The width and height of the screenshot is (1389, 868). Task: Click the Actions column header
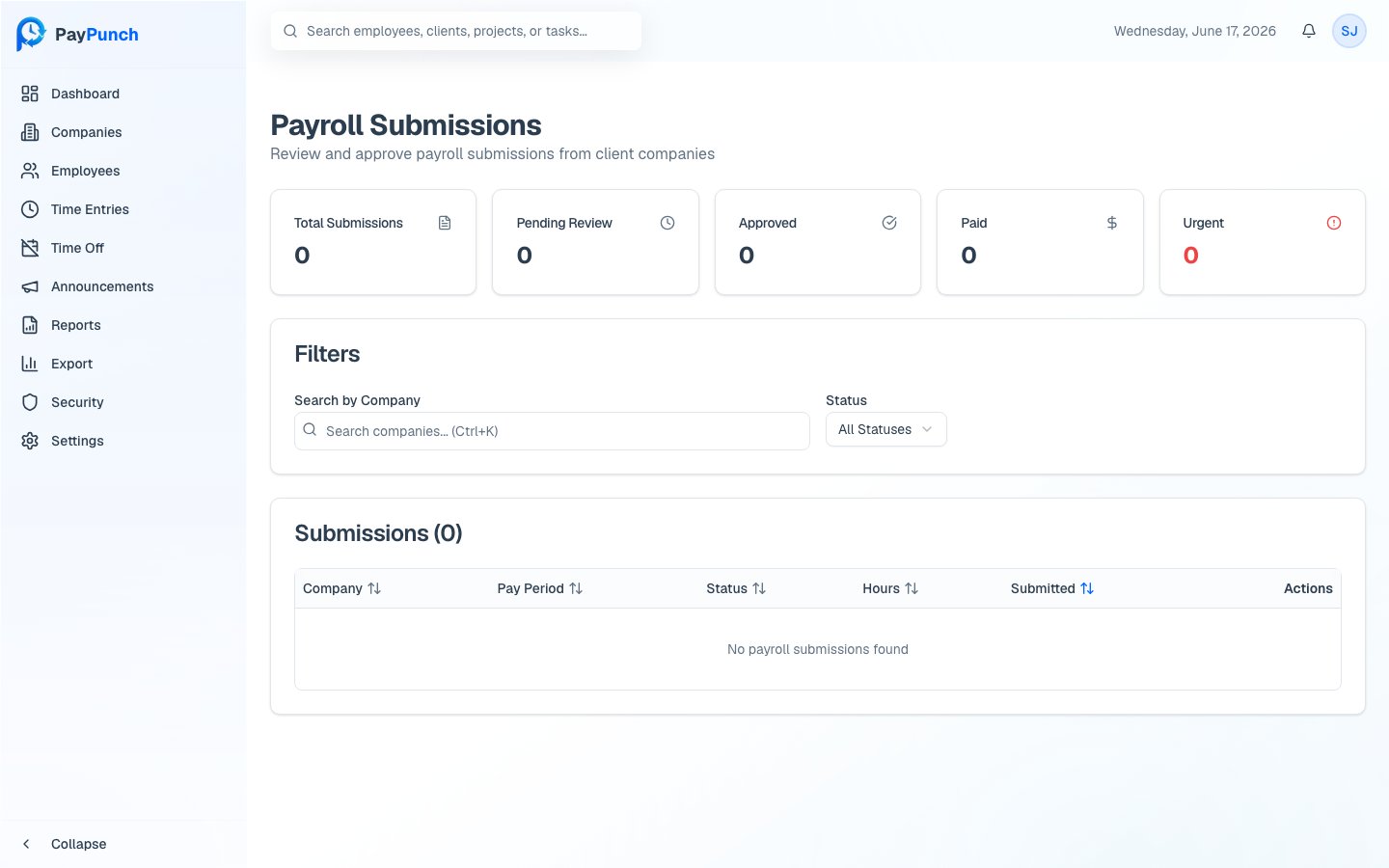coord(1308,588)
